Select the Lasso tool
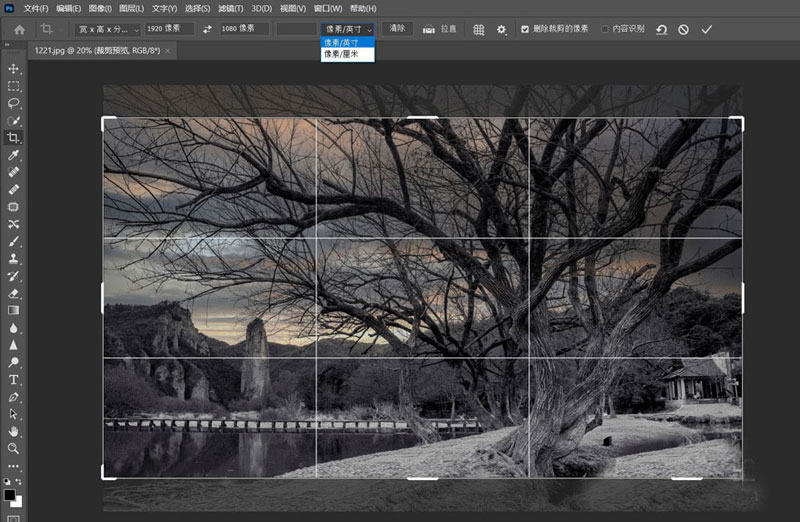The width and height of the screenshot is (800, 522). pos(14,103)
